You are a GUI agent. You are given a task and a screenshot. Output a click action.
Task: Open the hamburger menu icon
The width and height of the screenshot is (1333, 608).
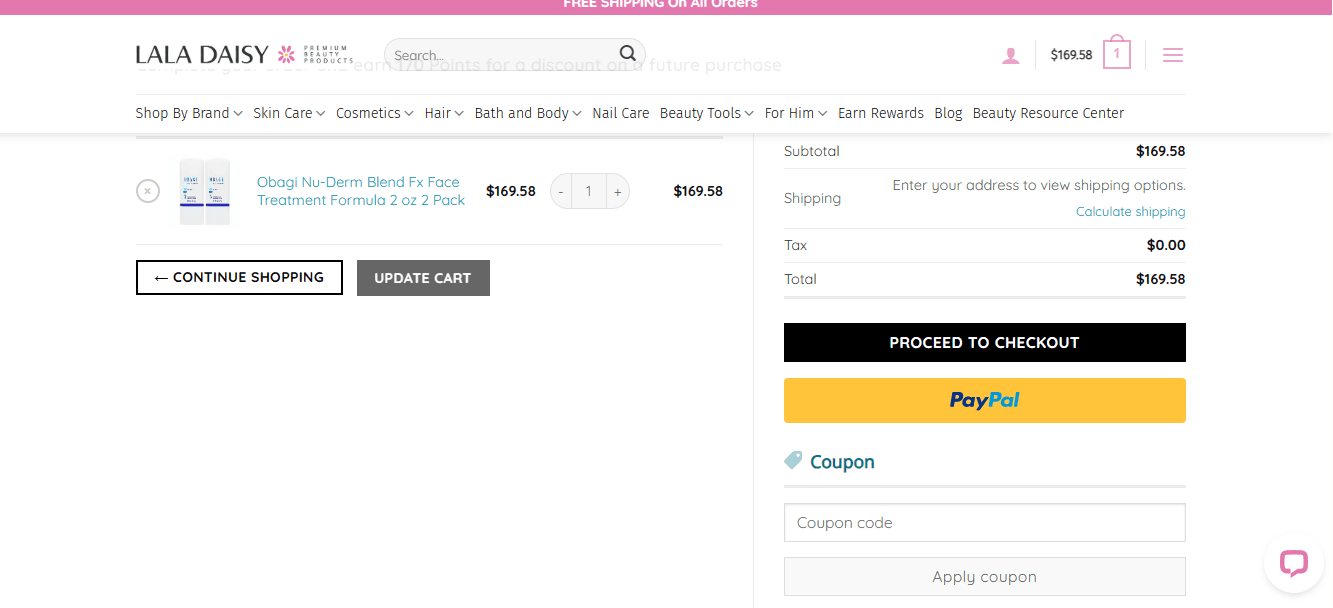(1173, 55)
